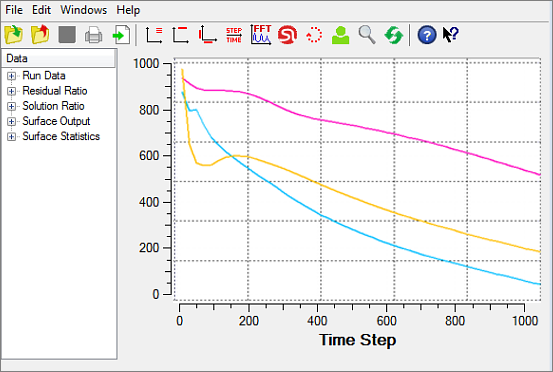
Task: Click the green refresh arrows icon
Action: 394,35
